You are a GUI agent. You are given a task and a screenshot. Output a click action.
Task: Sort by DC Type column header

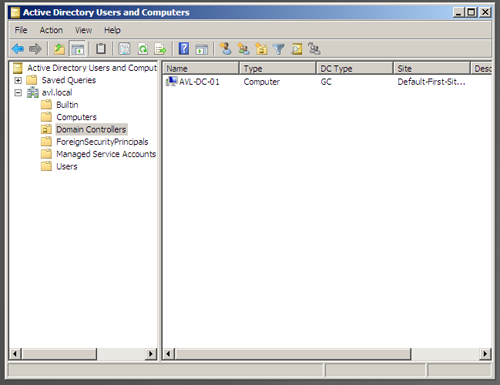[355, 68]
